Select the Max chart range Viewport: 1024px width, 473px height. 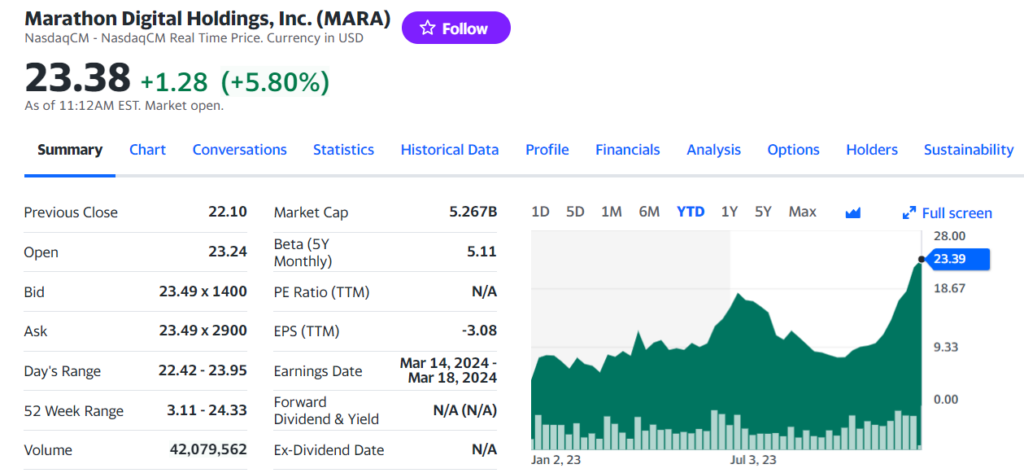pyautogui.click(x=803, y=212)
